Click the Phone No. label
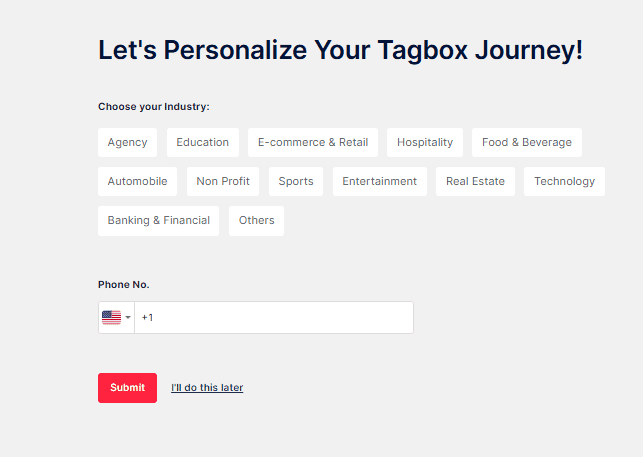The image size is (643, 457). click(x=124, y=285)
